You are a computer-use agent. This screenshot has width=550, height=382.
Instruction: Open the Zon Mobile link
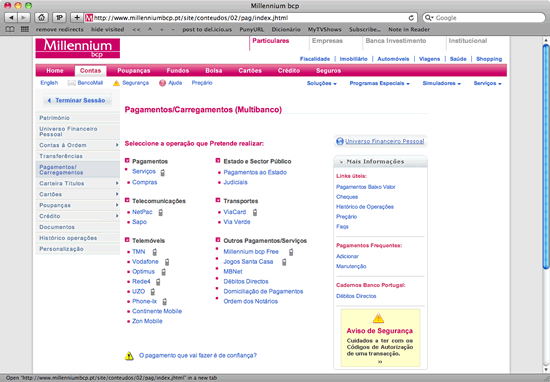point(147,321)
